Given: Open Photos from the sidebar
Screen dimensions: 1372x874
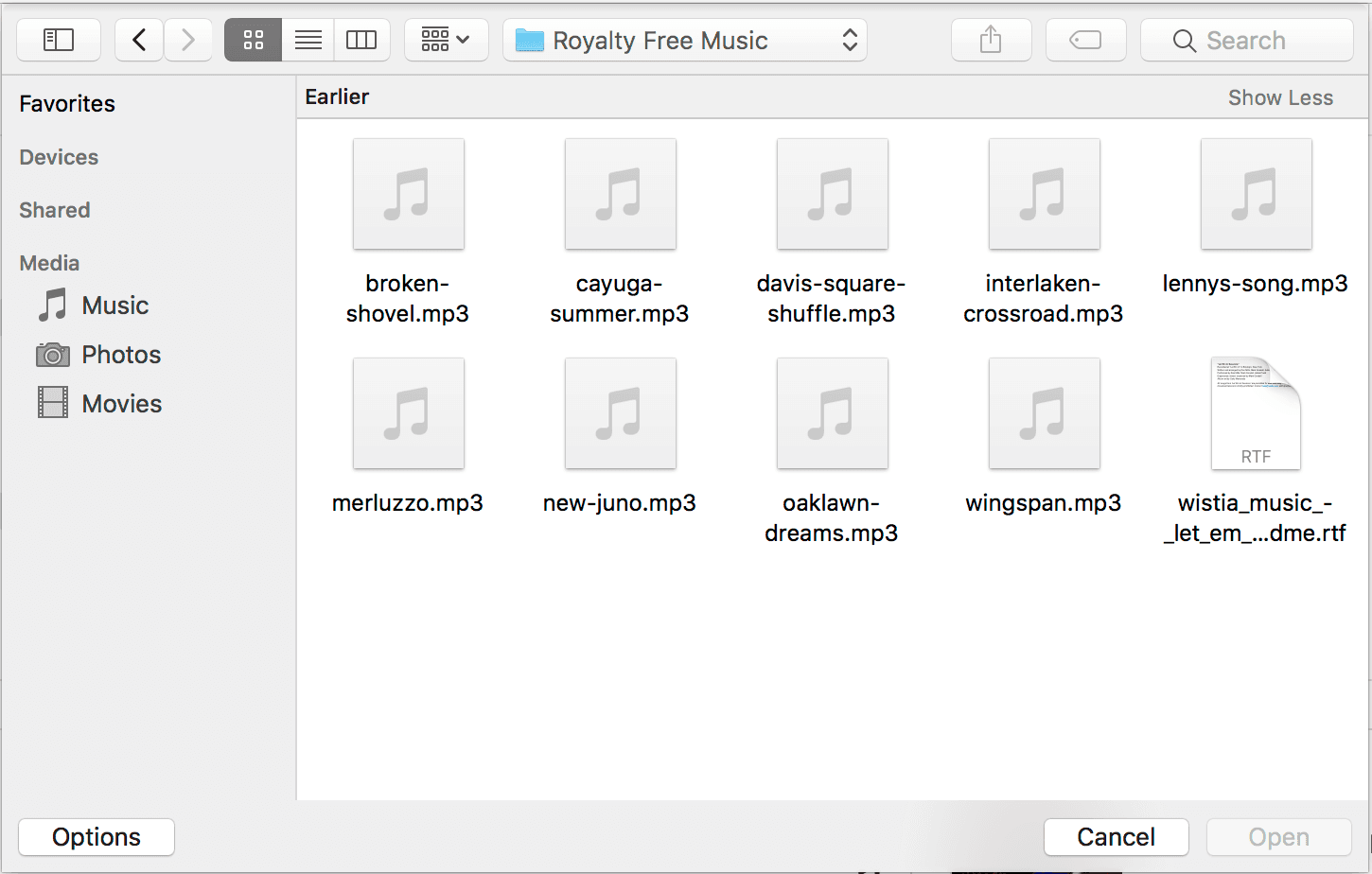Looking at the screenshot, I should 121,354.
